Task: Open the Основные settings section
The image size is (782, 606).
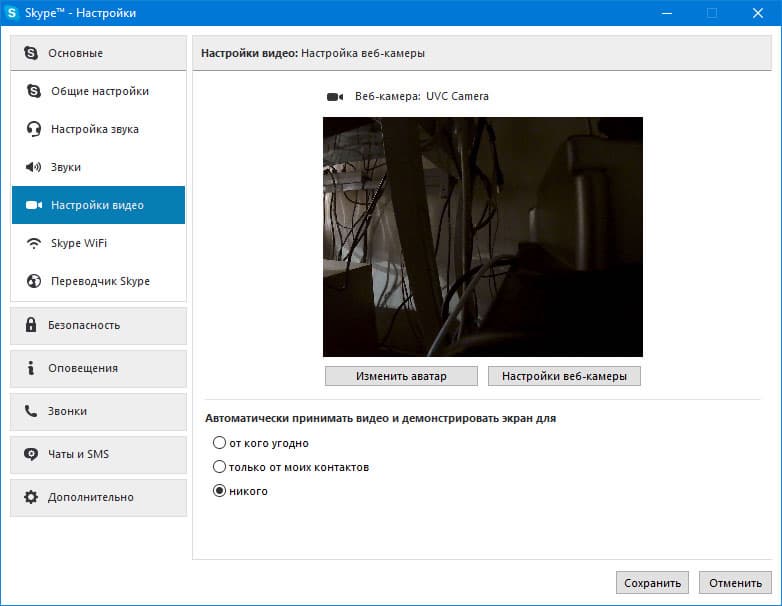Action: pyautogui.click(x=98, y=53)
